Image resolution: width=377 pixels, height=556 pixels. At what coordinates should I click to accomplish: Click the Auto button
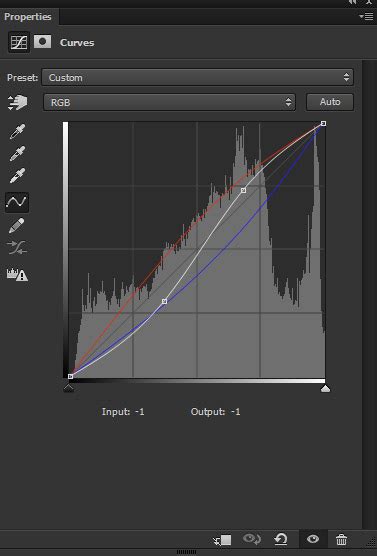330,102
